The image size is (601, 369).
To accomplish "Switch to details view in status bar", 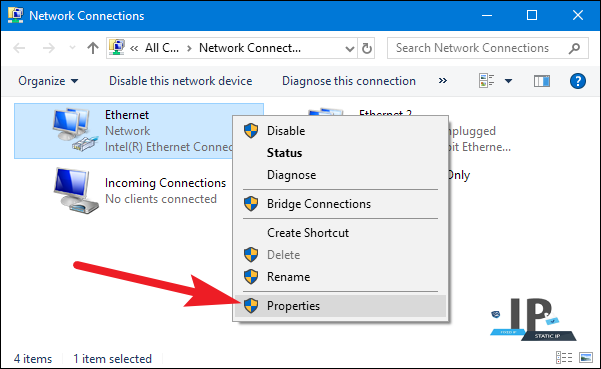I will pyautogui.click(x=563, y=358).
